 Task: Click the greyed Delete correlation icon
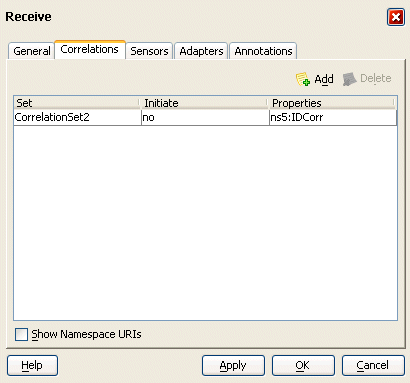pyautogui.click(x=350, y=79)
